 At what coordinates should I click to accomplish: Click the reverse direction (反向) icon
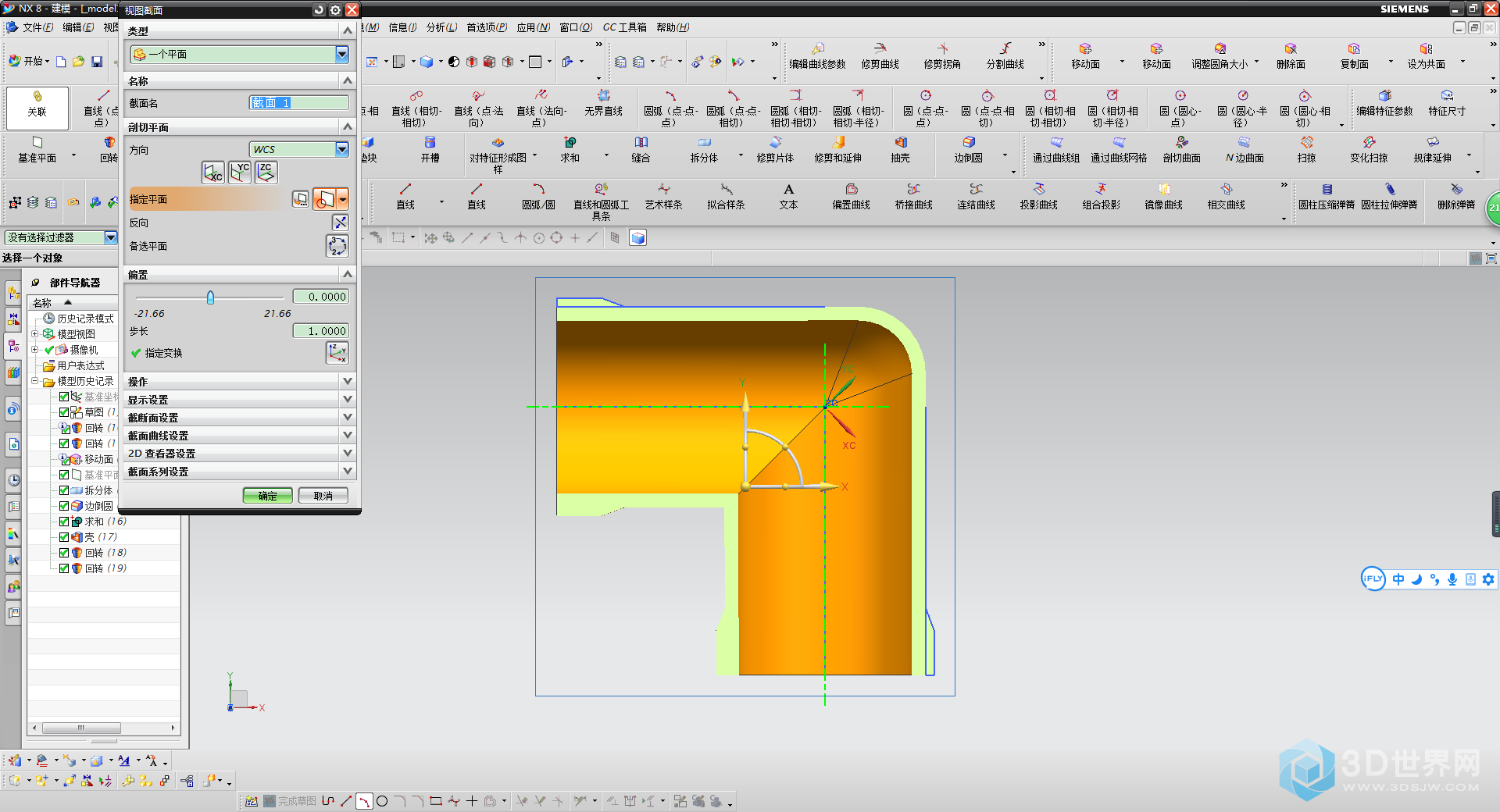[x=340, y=223]
